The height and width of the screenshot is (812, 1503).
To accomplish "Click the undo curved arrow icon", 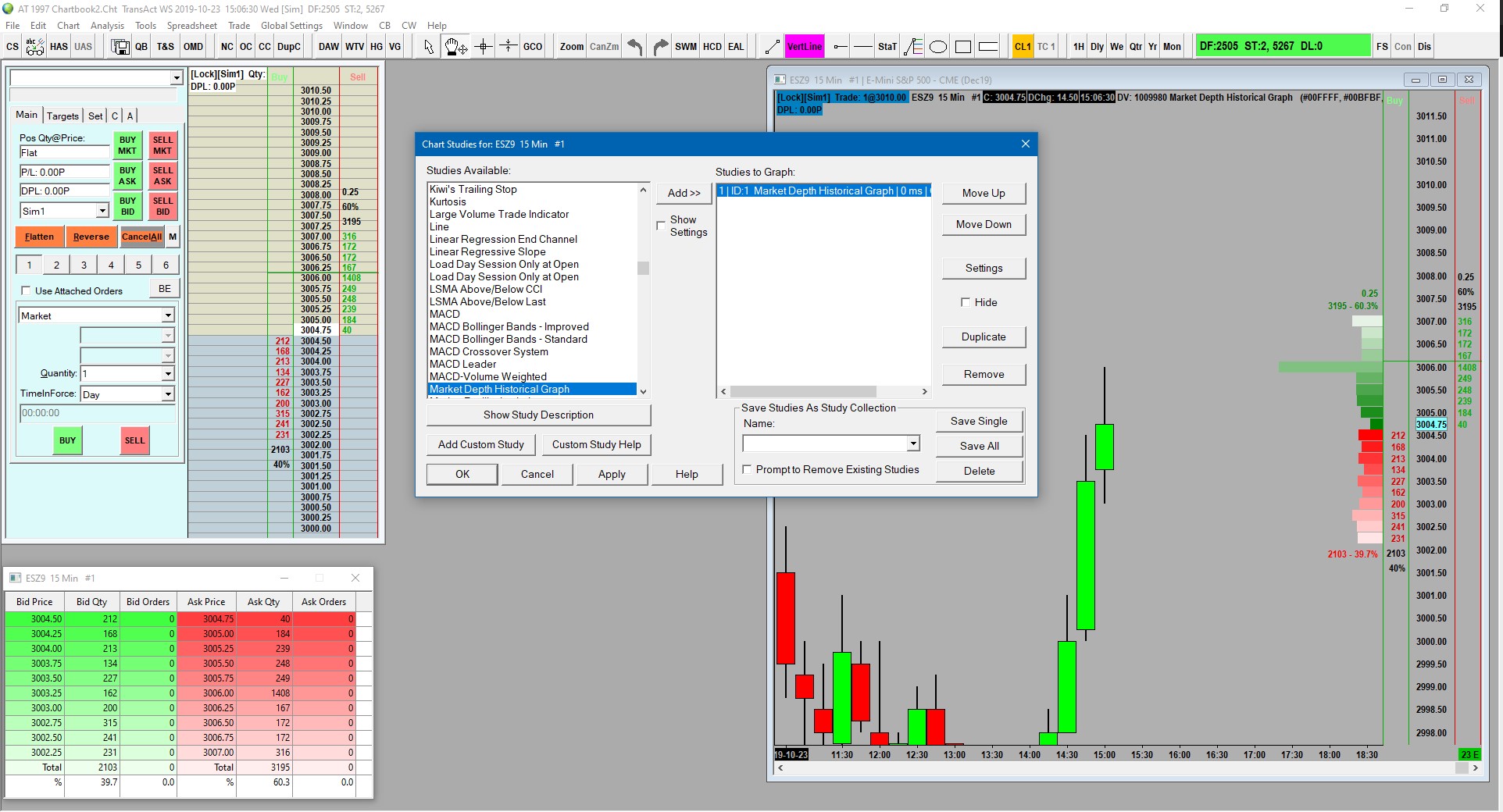I will click(x=634, y=47).
